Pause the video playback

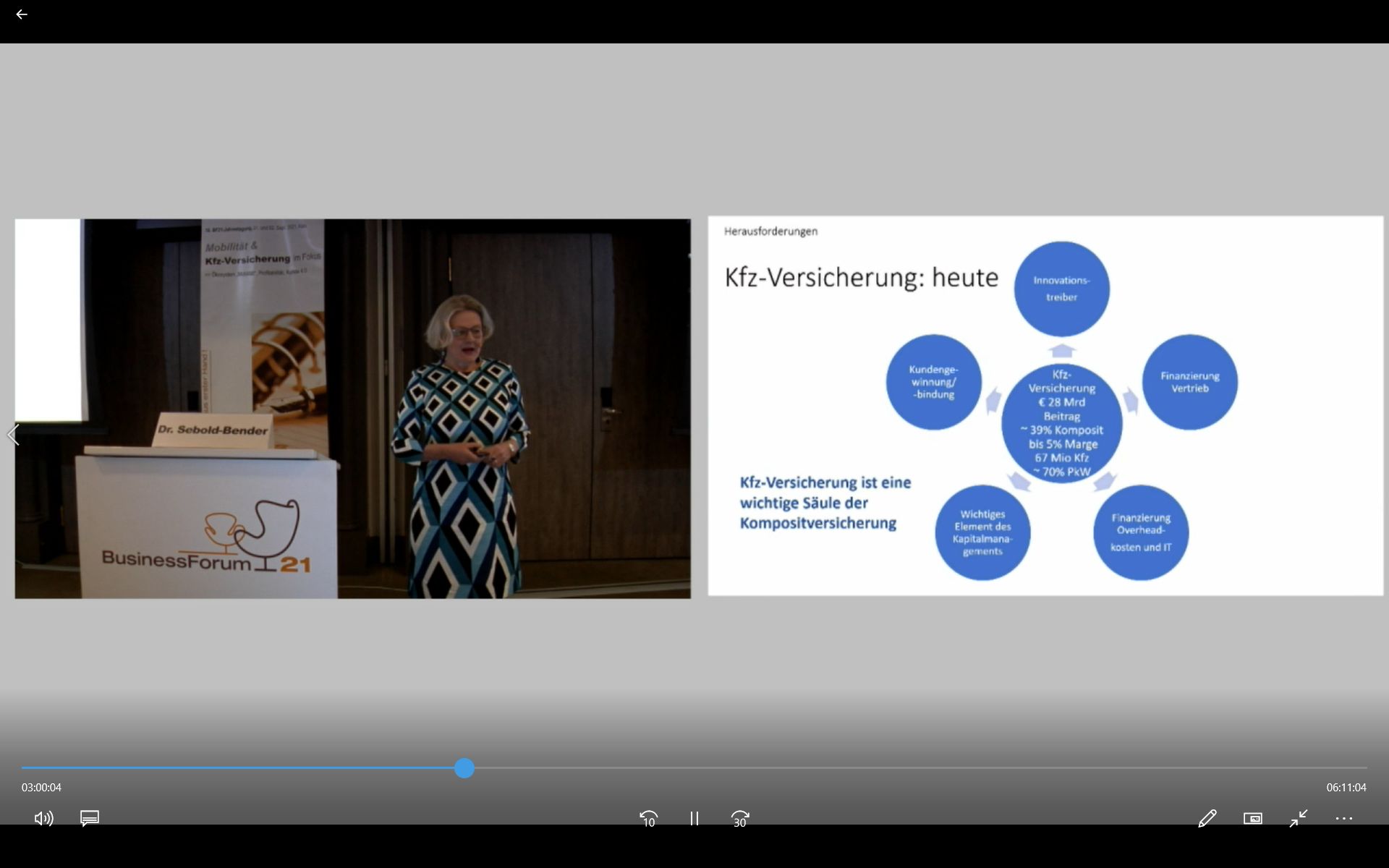(694, 818)
